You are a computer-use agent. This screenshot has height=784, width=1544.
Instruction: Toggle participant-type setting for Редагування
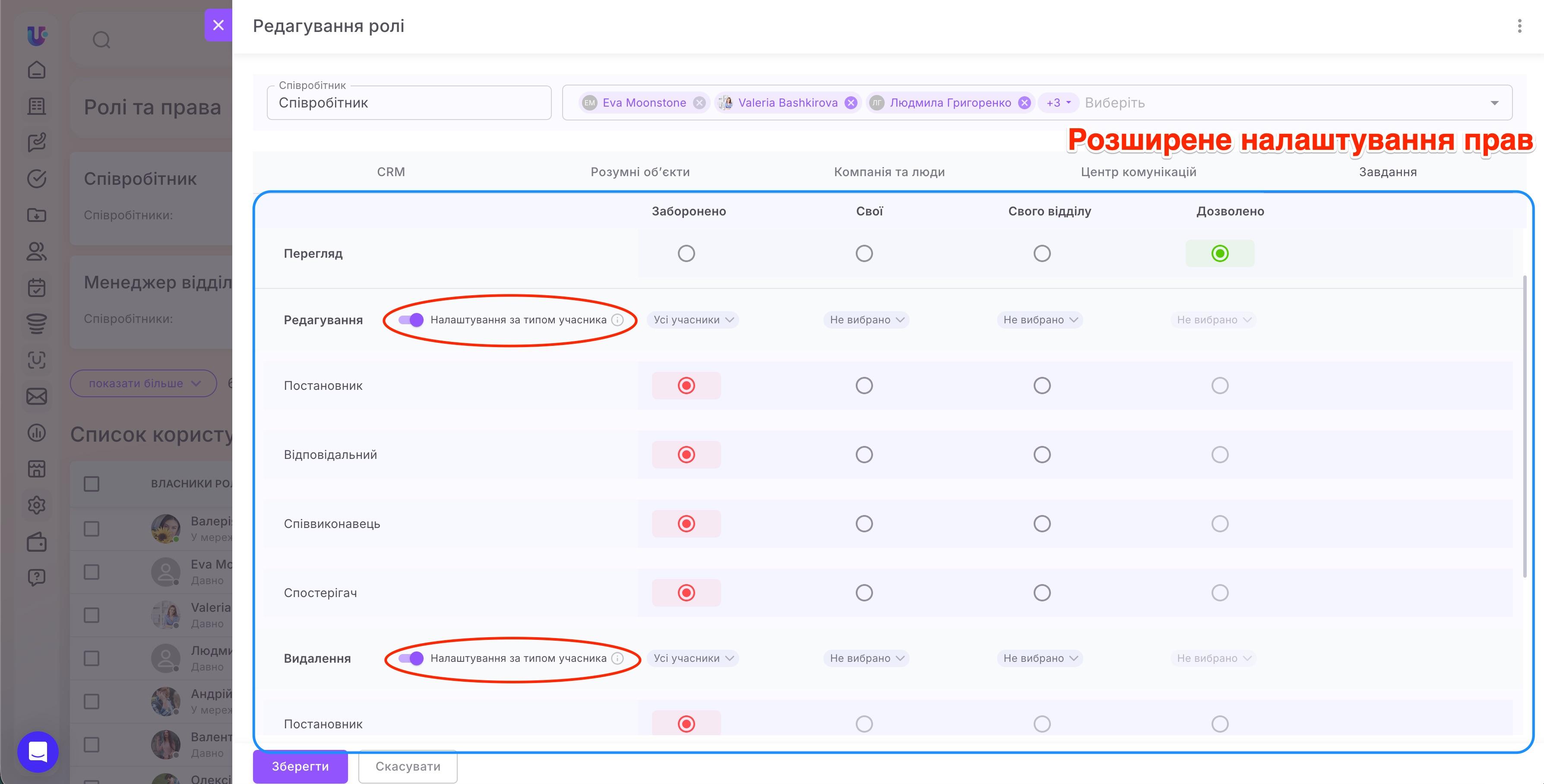point(411,320)
